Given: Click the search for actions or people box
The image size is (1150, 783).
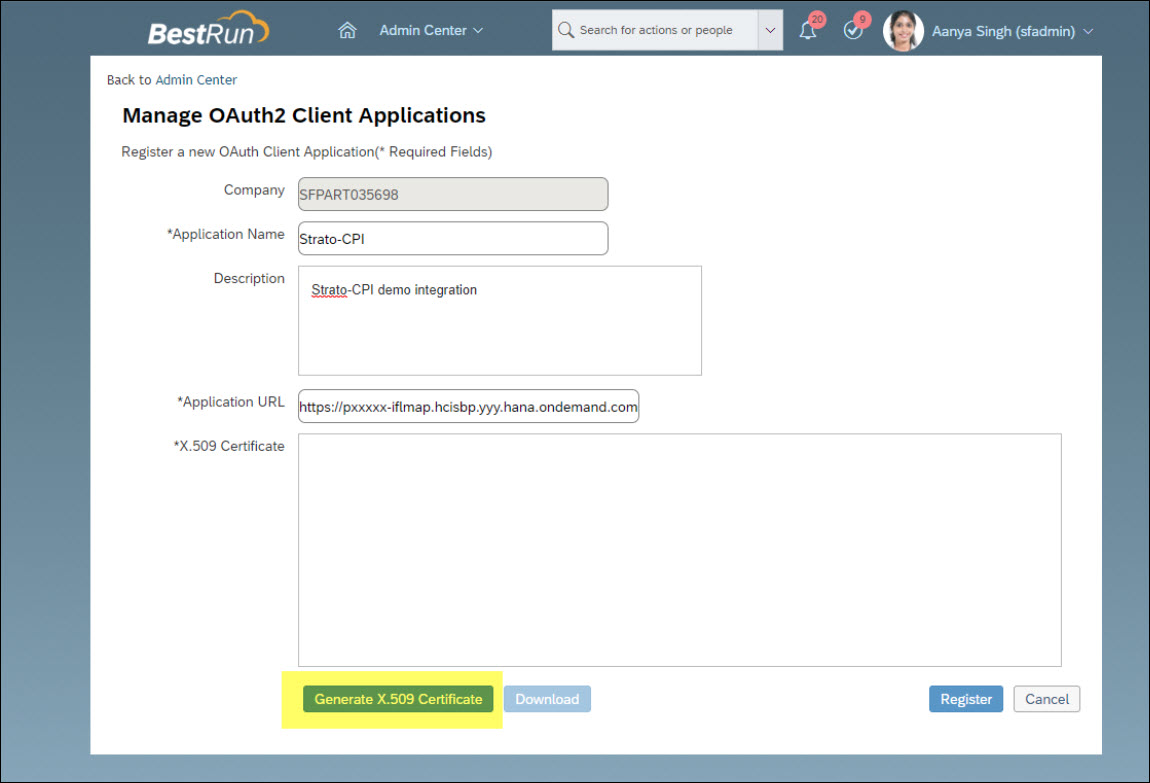Looking at the screenshot, I should pyautogui.click(x=665, y=30).
